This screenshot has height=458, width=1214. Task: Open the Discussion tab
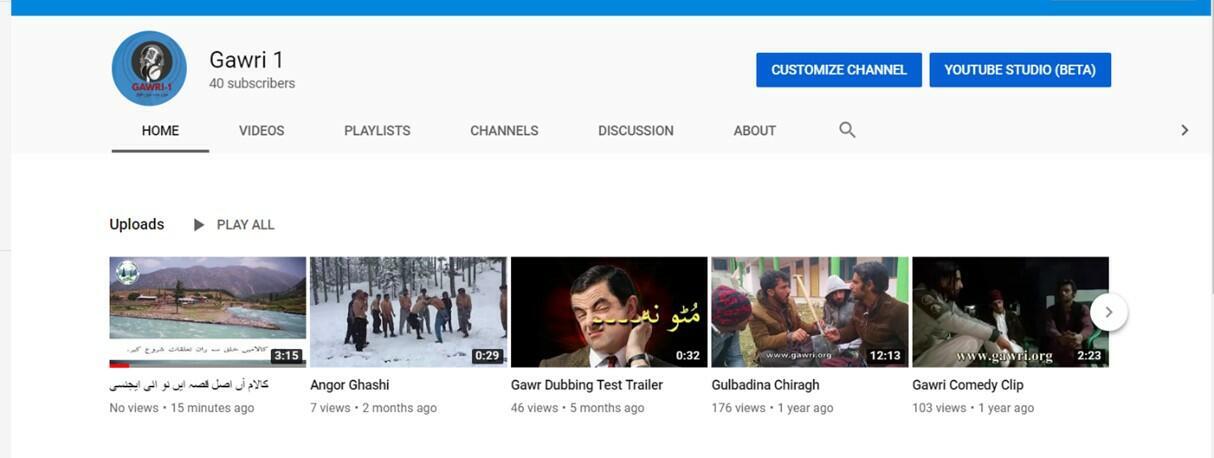click(x=636, y=131)
